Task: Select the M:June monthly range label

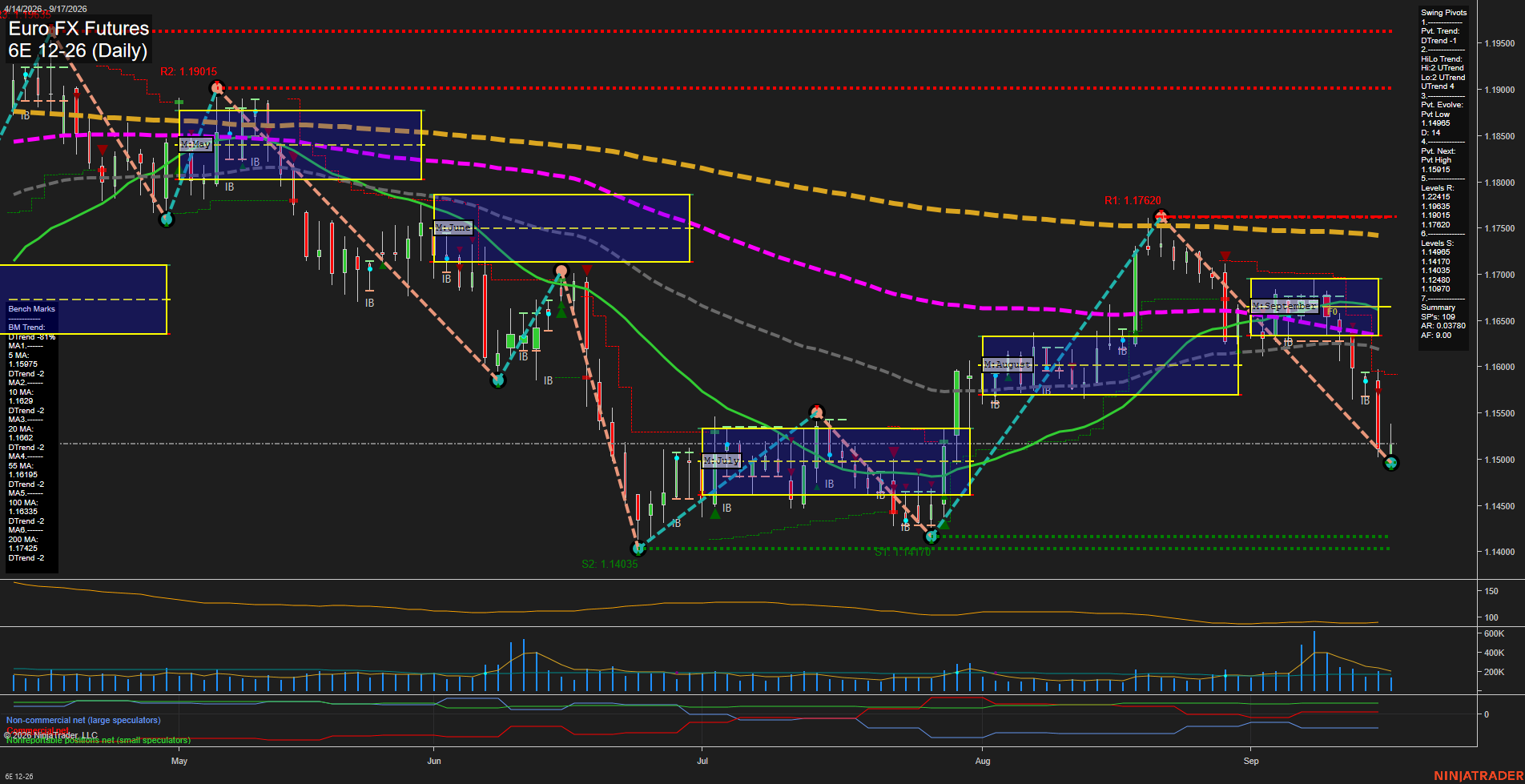Action: pos(453,228)
